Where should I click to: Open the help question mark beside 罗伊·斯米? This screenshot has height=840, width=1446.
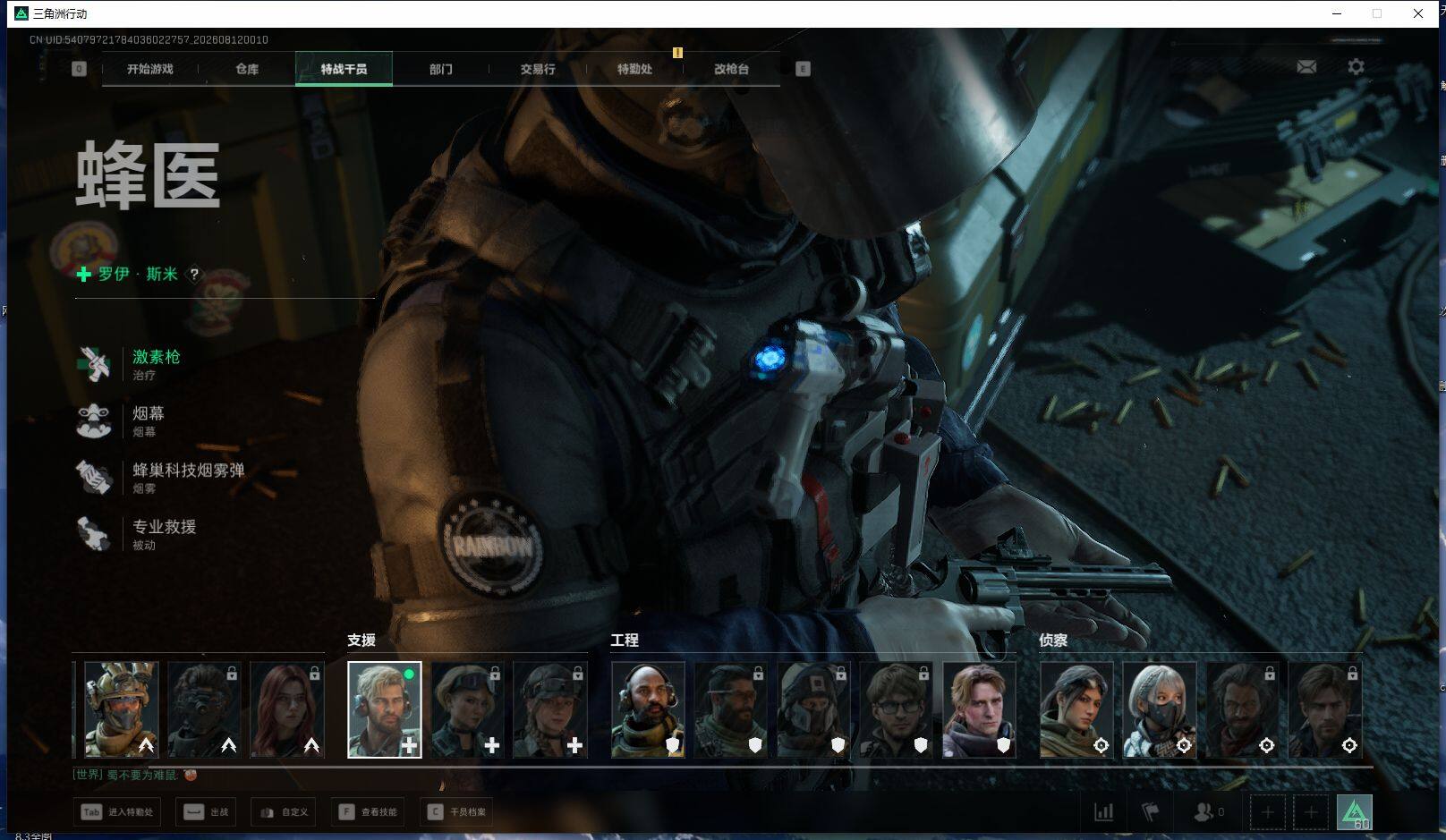coord(194,275)
